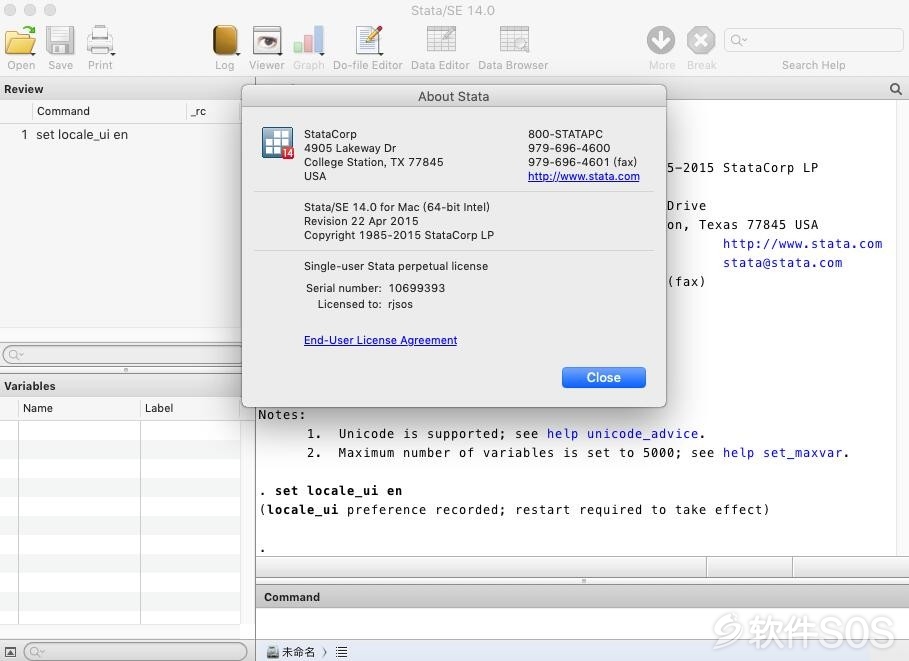The width and height of the screenshot is (909, 661).
Task: Click the Review panel title
Action: click(x=24, y=89)
